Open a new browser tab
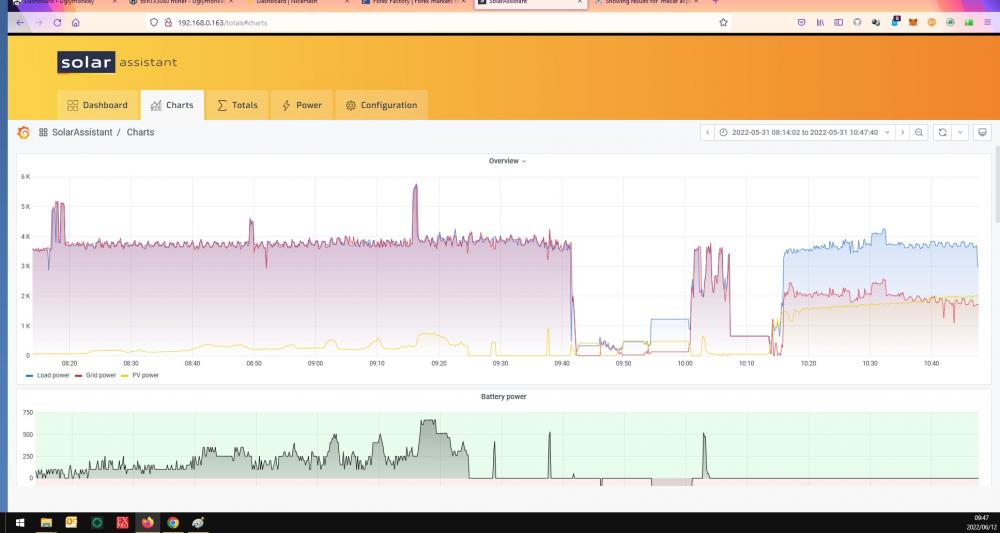 (715, 3)
